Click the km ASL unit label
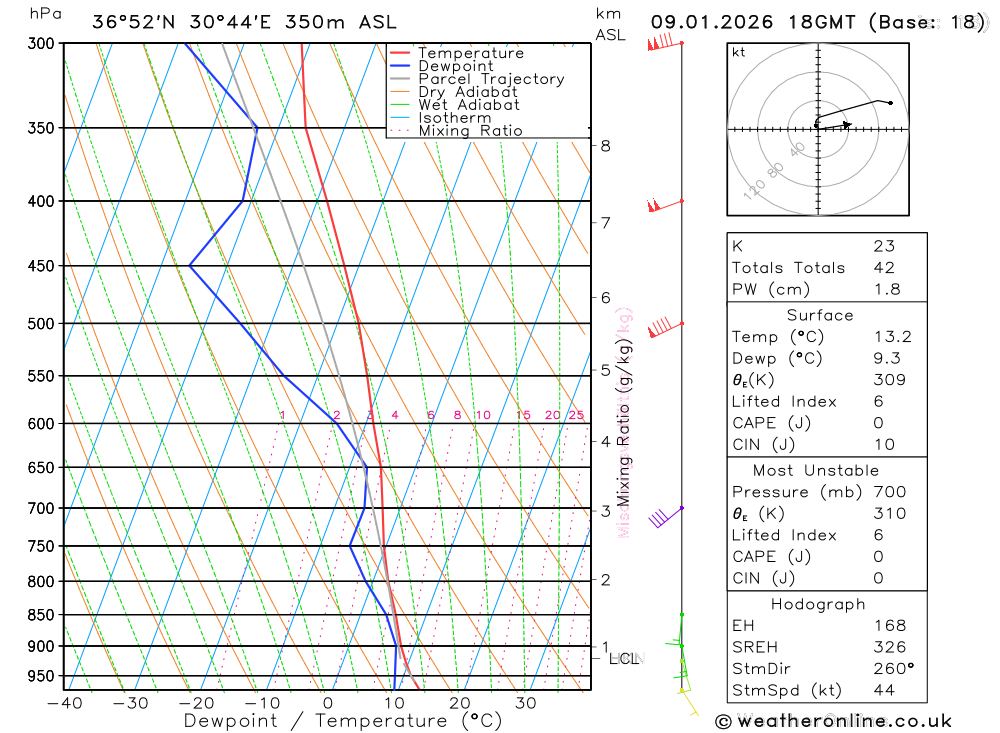 coord(610,25)
